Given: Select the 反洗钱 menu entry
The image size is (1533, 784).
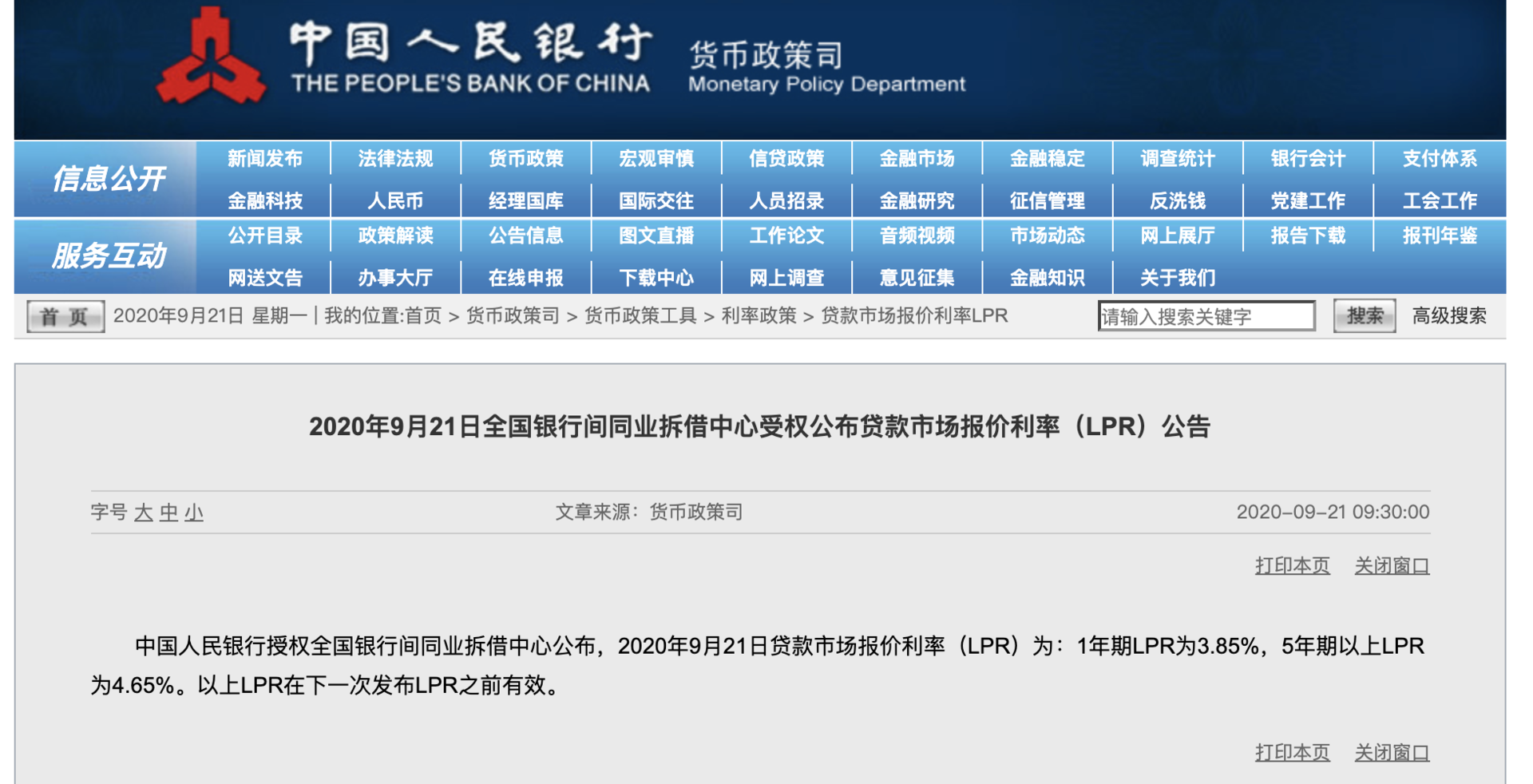Looking at the screenshot, I should tap(1177, 200).
